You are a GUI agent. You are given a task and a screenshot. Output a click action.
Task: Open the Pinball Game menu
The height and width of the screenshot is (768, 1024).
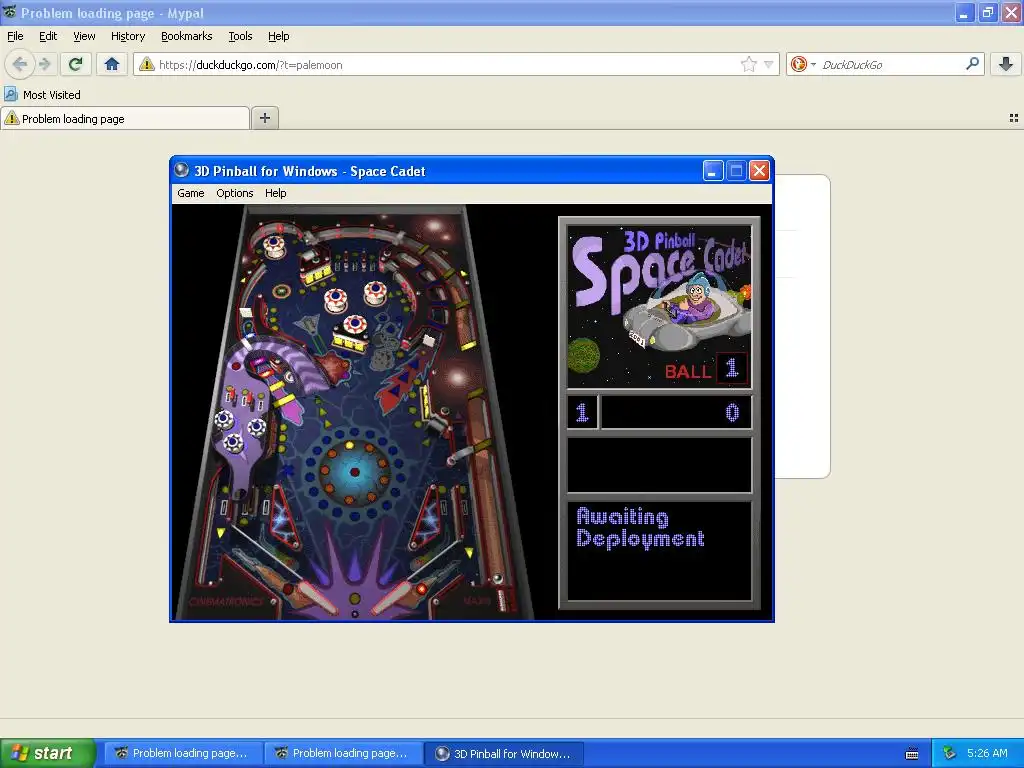pyautogui.click(x=191, y=193)
